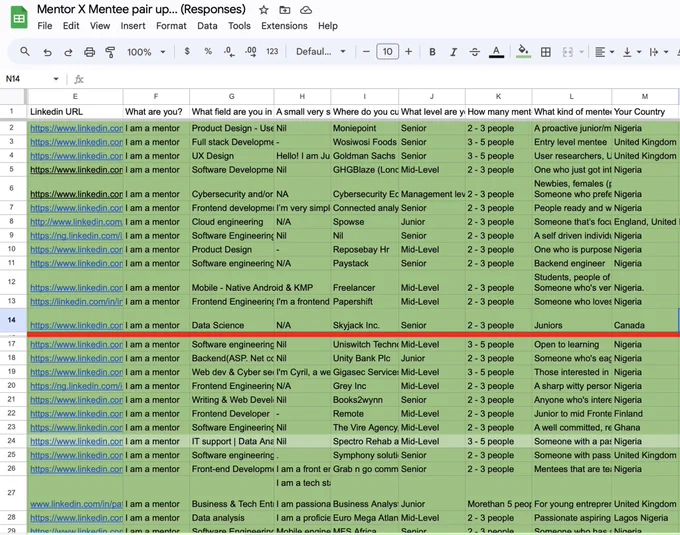Screen dimensions: 680x535
Task: Toggle strikethrough formatting
Action: pos(474,52)
